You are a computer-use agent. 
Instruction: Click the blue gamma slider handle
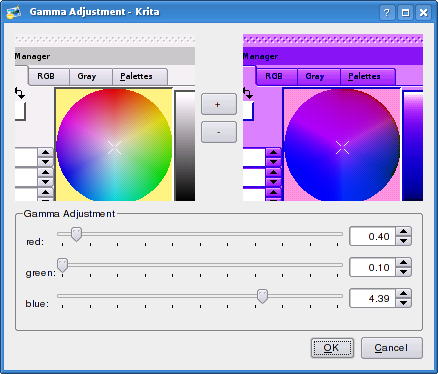262,296
